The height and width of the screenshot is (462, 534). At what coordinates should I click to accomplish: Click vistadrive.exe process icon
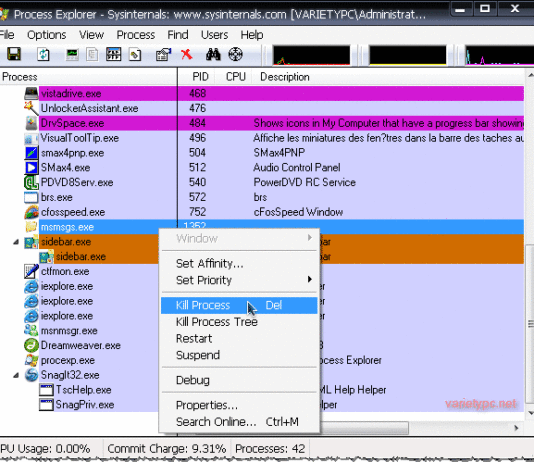pos(31,93)
